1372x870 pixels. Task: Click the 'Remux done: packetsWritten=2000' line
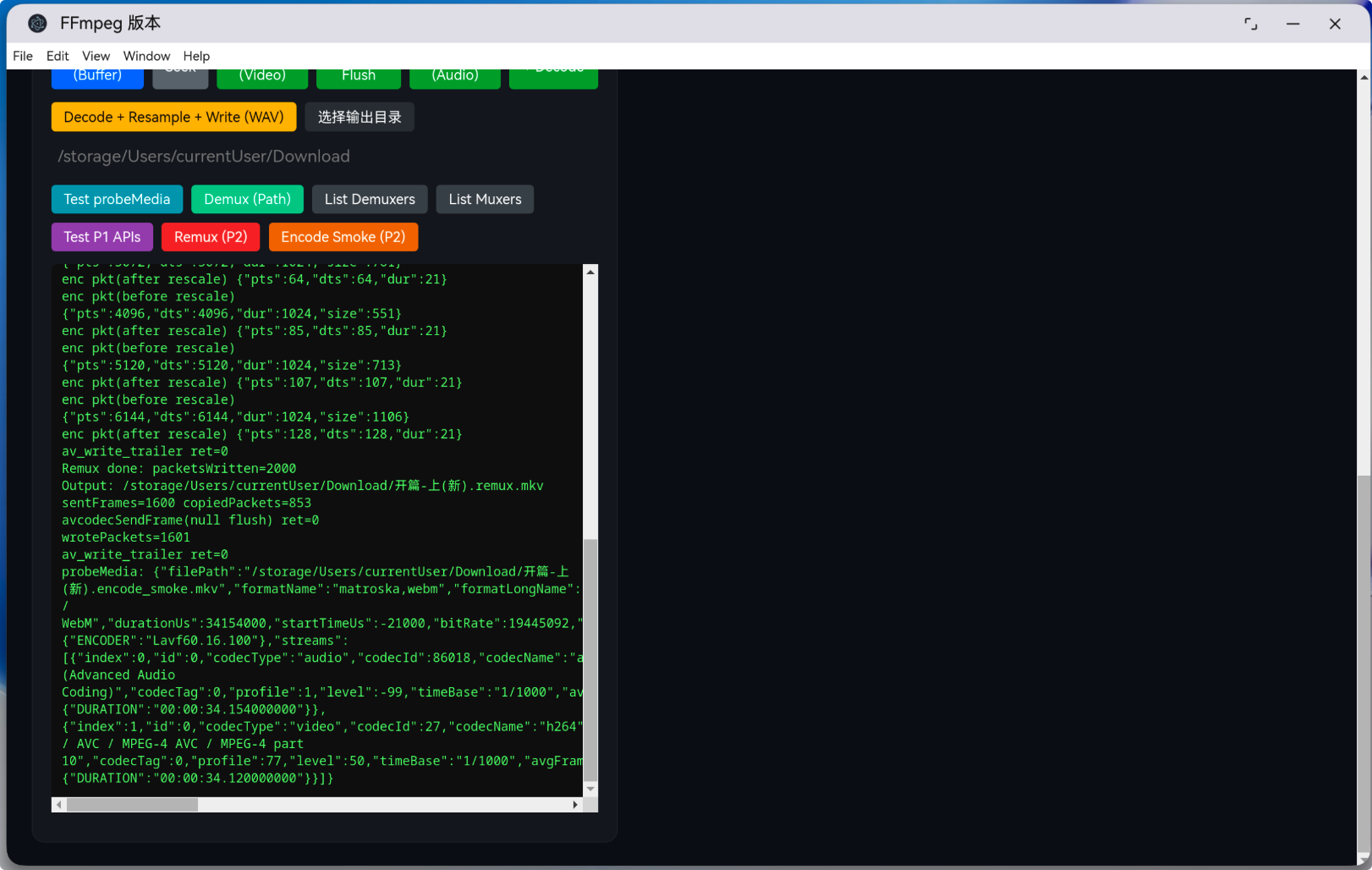pyautogui.click(x=178, y=468)
